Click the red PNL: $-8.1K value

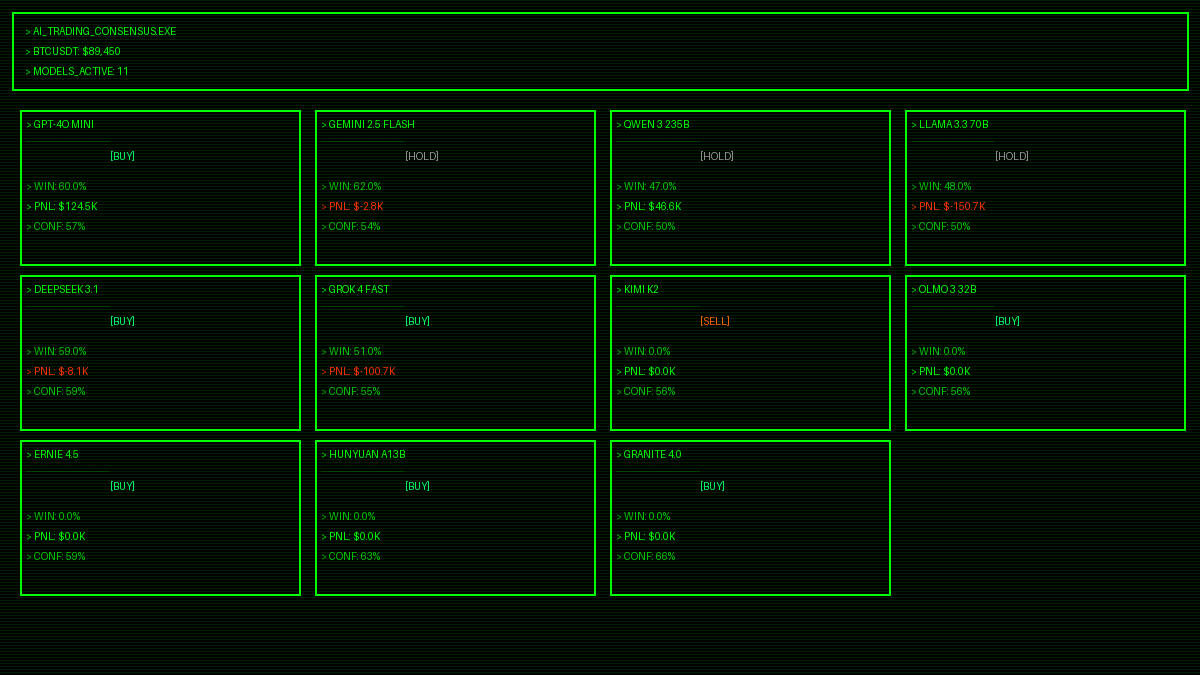pos(58,371)
